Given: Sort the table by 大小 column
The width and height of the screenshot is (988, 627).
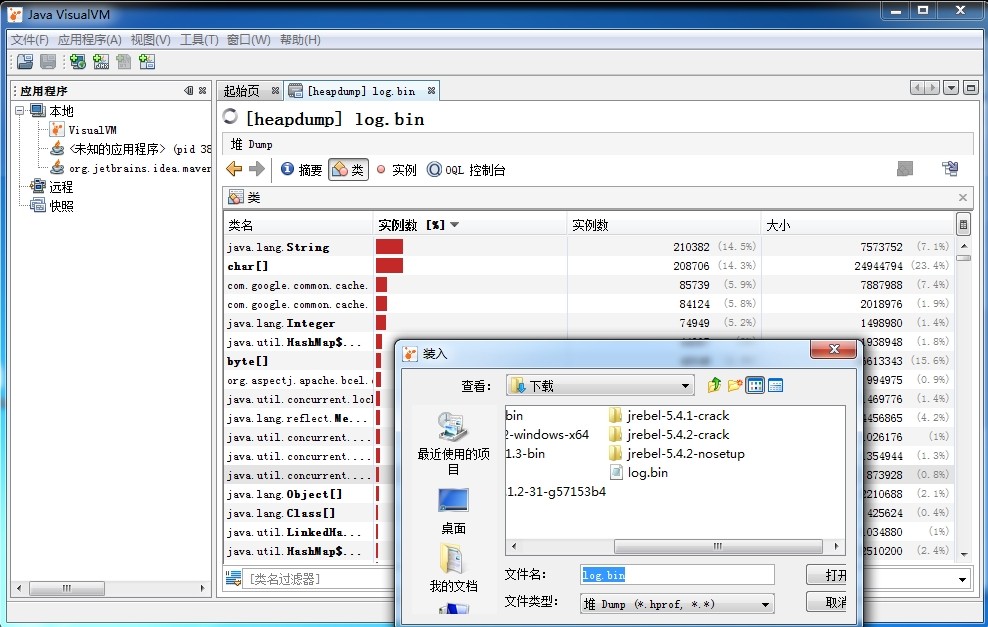Looking at the screenshot, I should pos(858,225).
